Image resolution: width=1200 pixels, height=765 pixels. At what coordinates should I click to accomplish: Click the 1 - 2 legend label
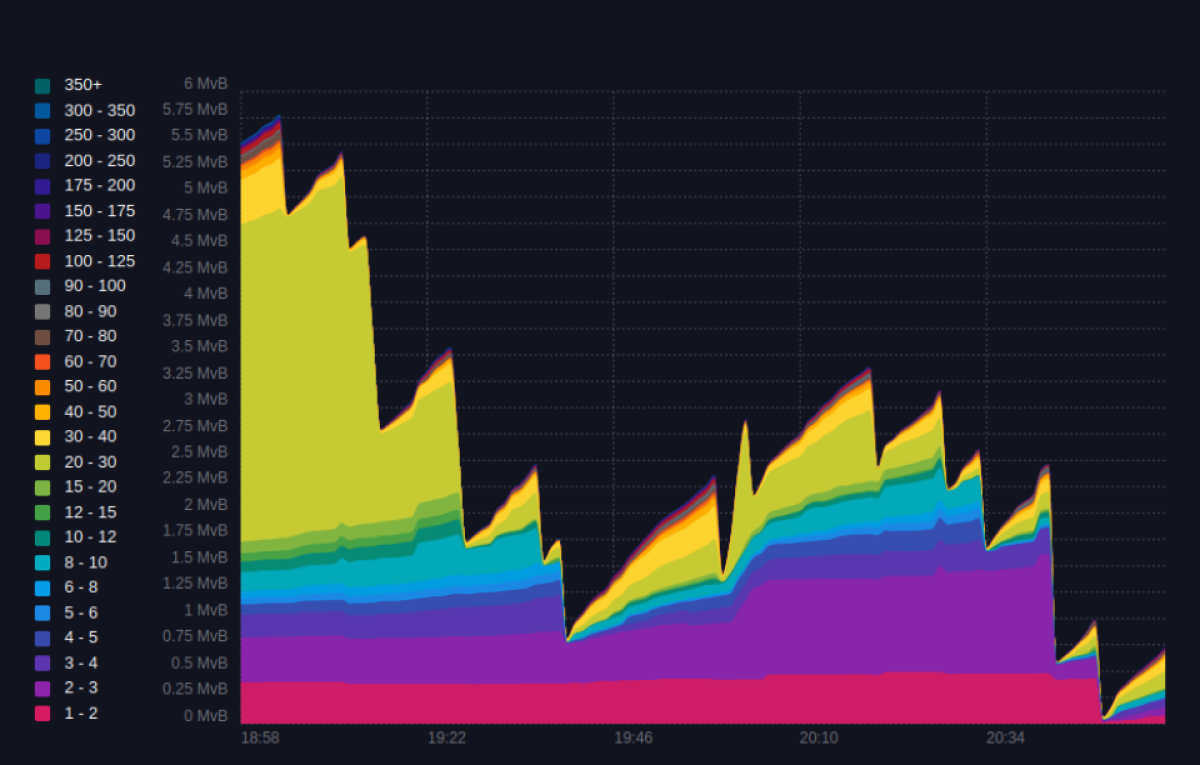[81, 713]
